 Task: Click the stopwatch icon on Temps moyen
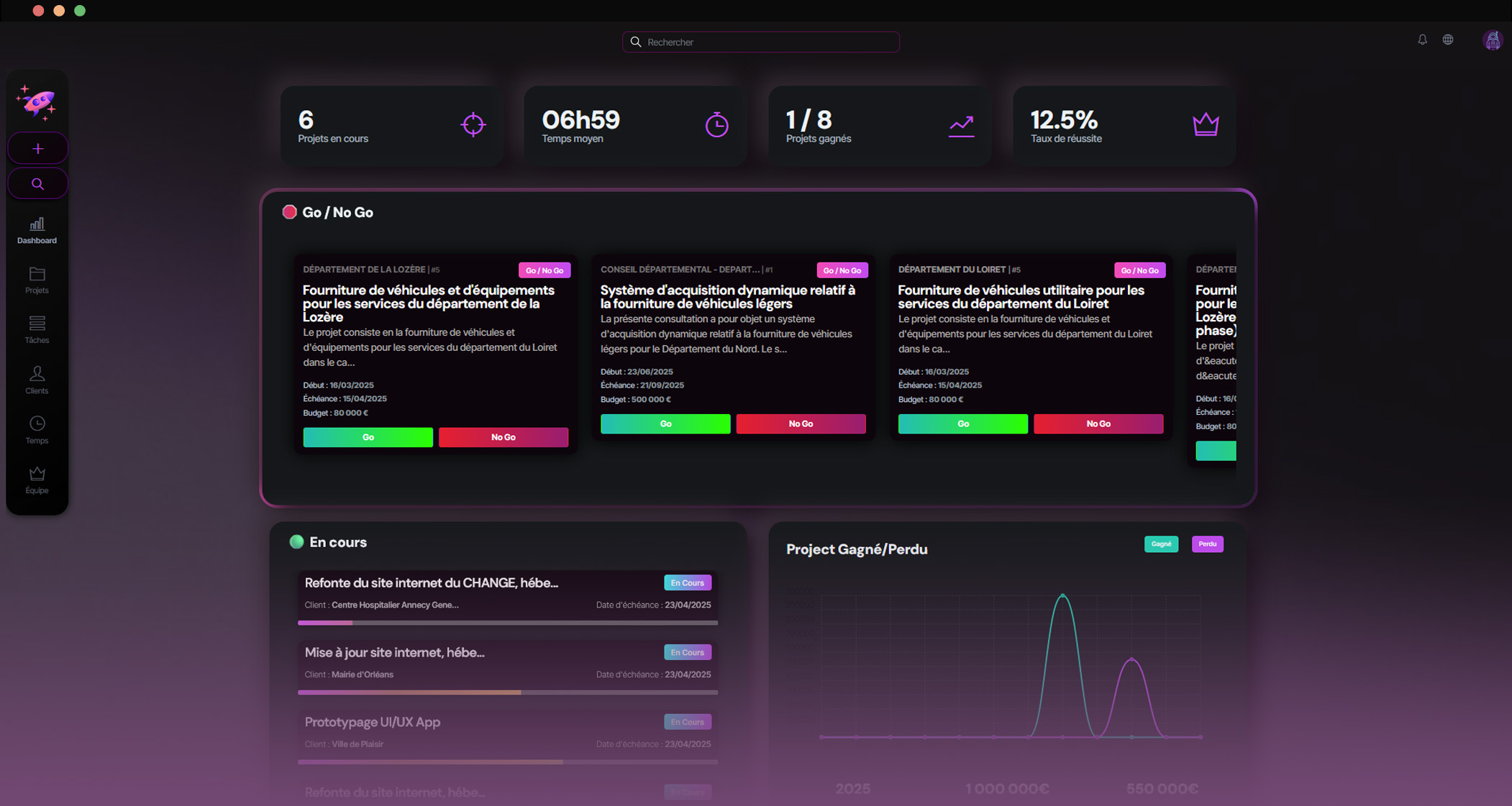pos(716,124)
